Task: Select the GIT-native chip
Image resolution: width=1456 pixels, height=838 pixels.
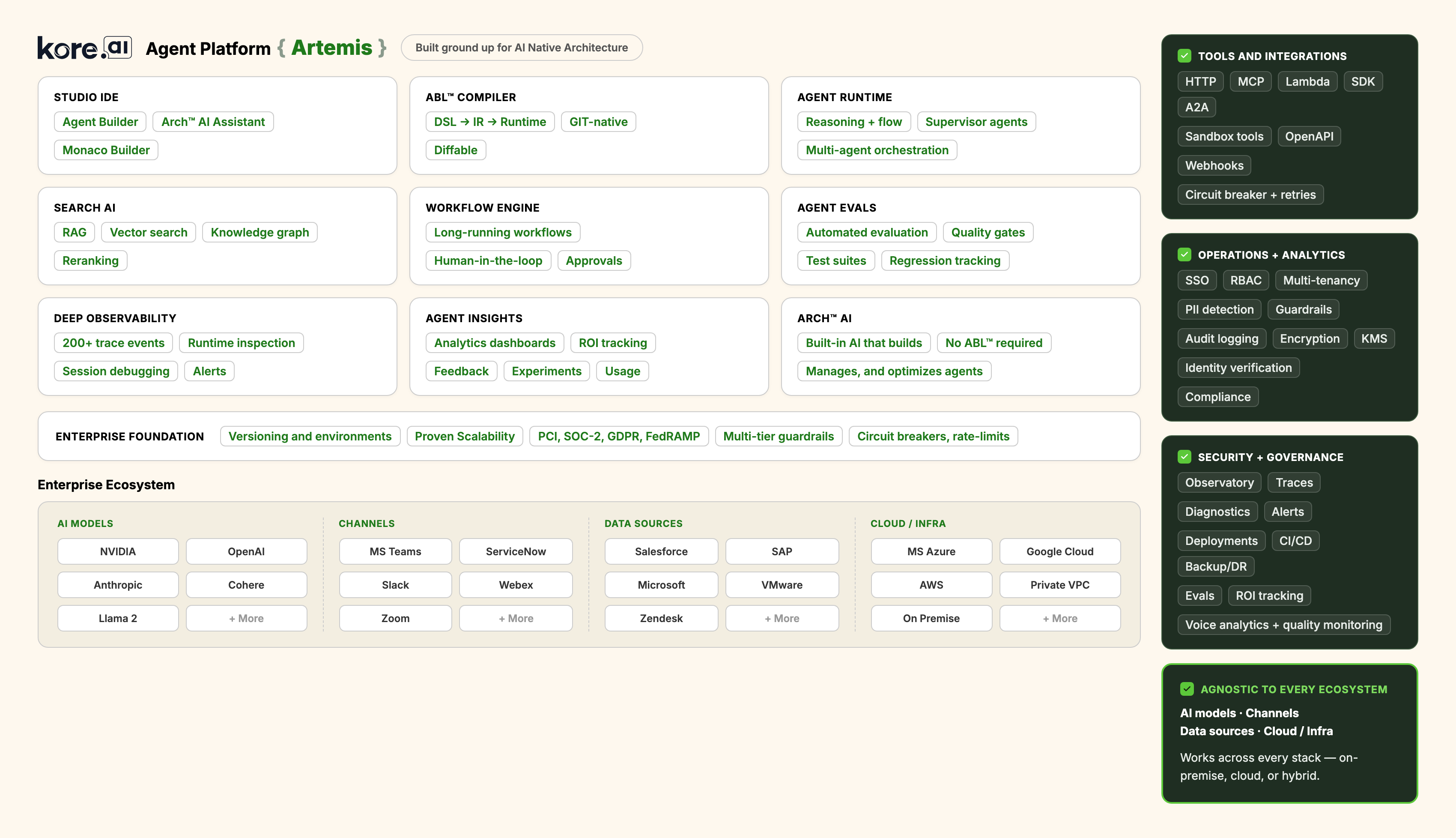Action: pos(598,122)
